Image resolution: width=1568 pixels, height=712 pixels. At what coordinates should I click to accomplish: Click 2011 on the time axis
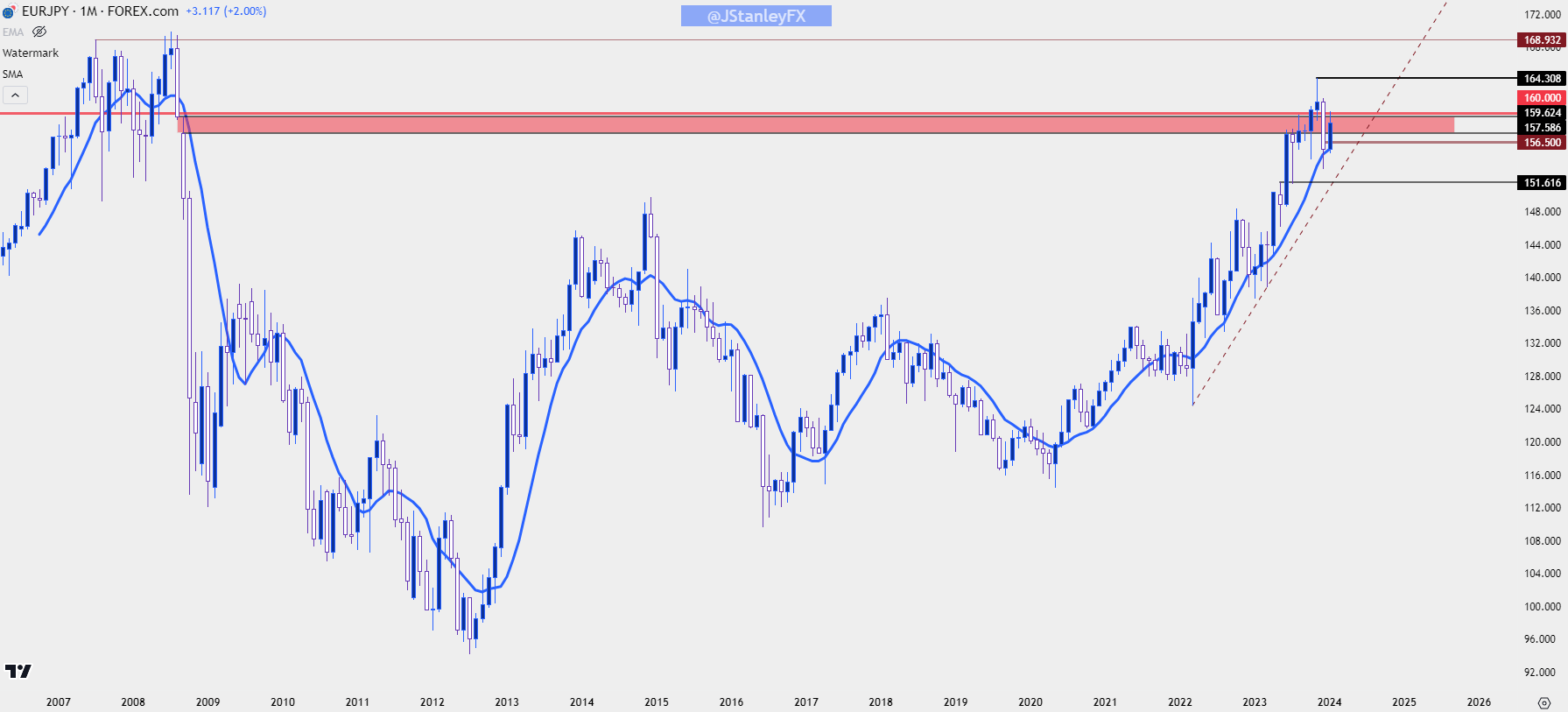point(357,702)
